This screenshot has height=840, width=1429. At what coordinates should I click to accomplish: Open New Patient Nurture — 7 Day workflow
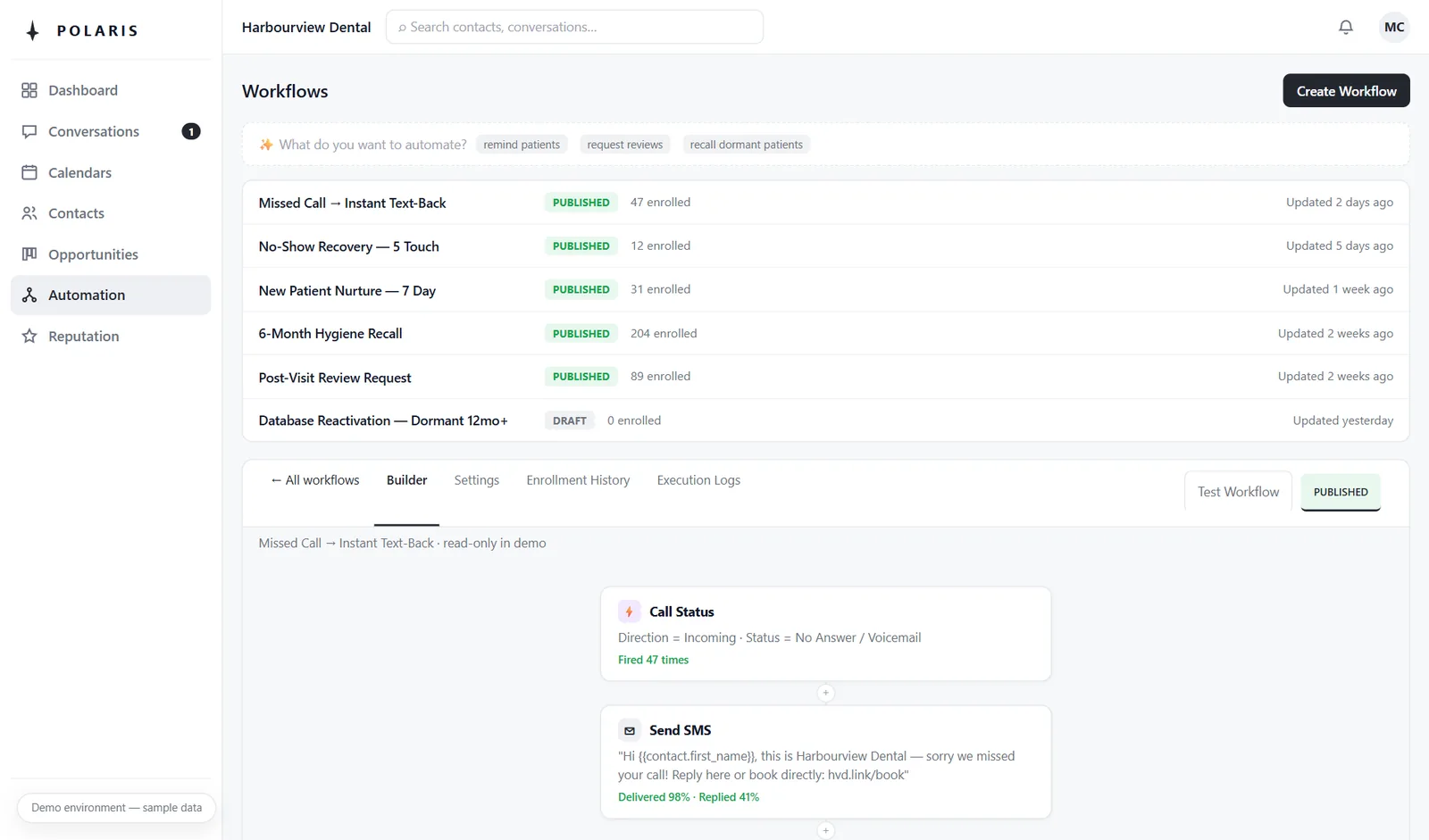tap(826, 290)
